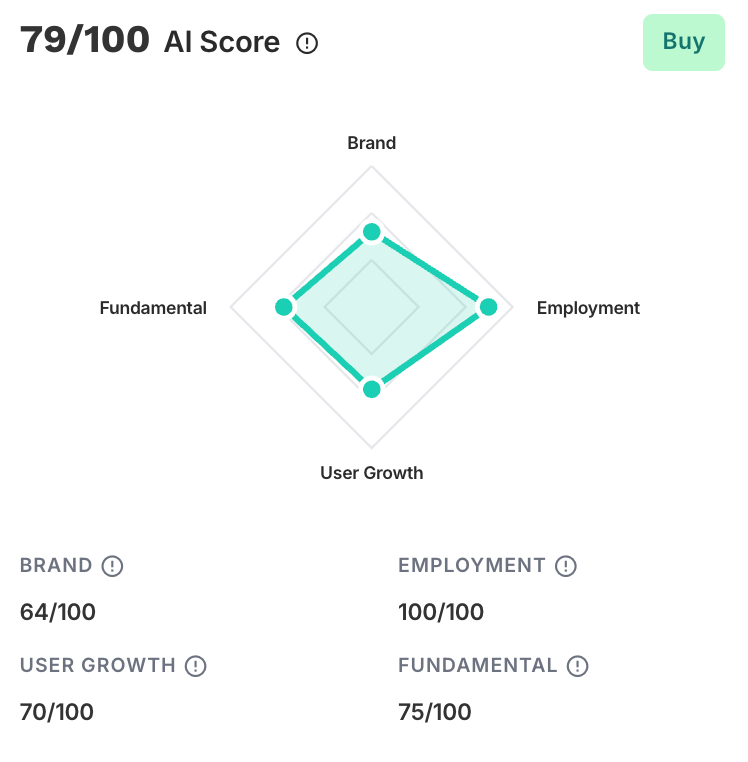This screenshot has height=762, width=748.
Task: Select the Employment axis label beside the chart
Action: point(588,308)
